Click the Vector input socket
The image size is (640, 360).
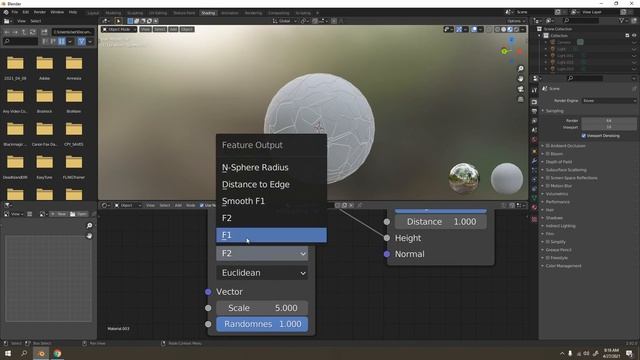click(x=208, y=292)
